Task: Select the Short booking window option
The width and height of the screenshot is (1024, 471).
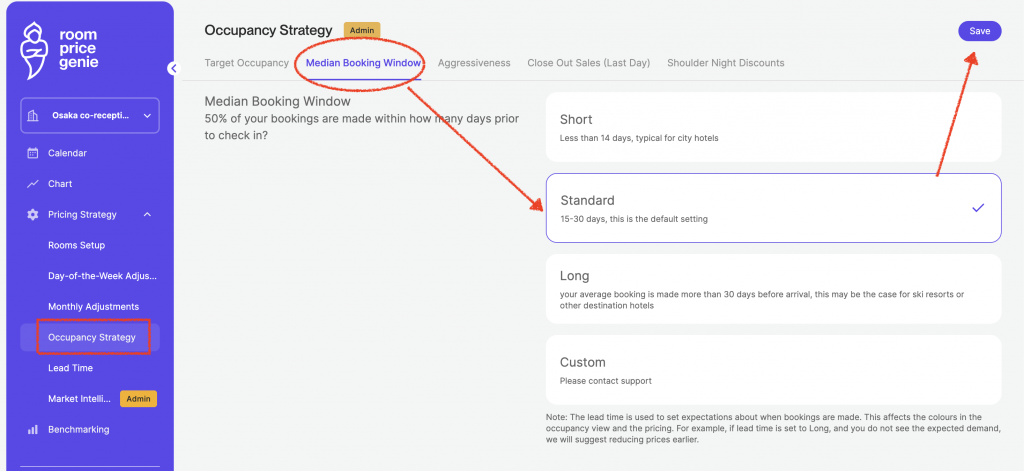Action: pos(773,127)
